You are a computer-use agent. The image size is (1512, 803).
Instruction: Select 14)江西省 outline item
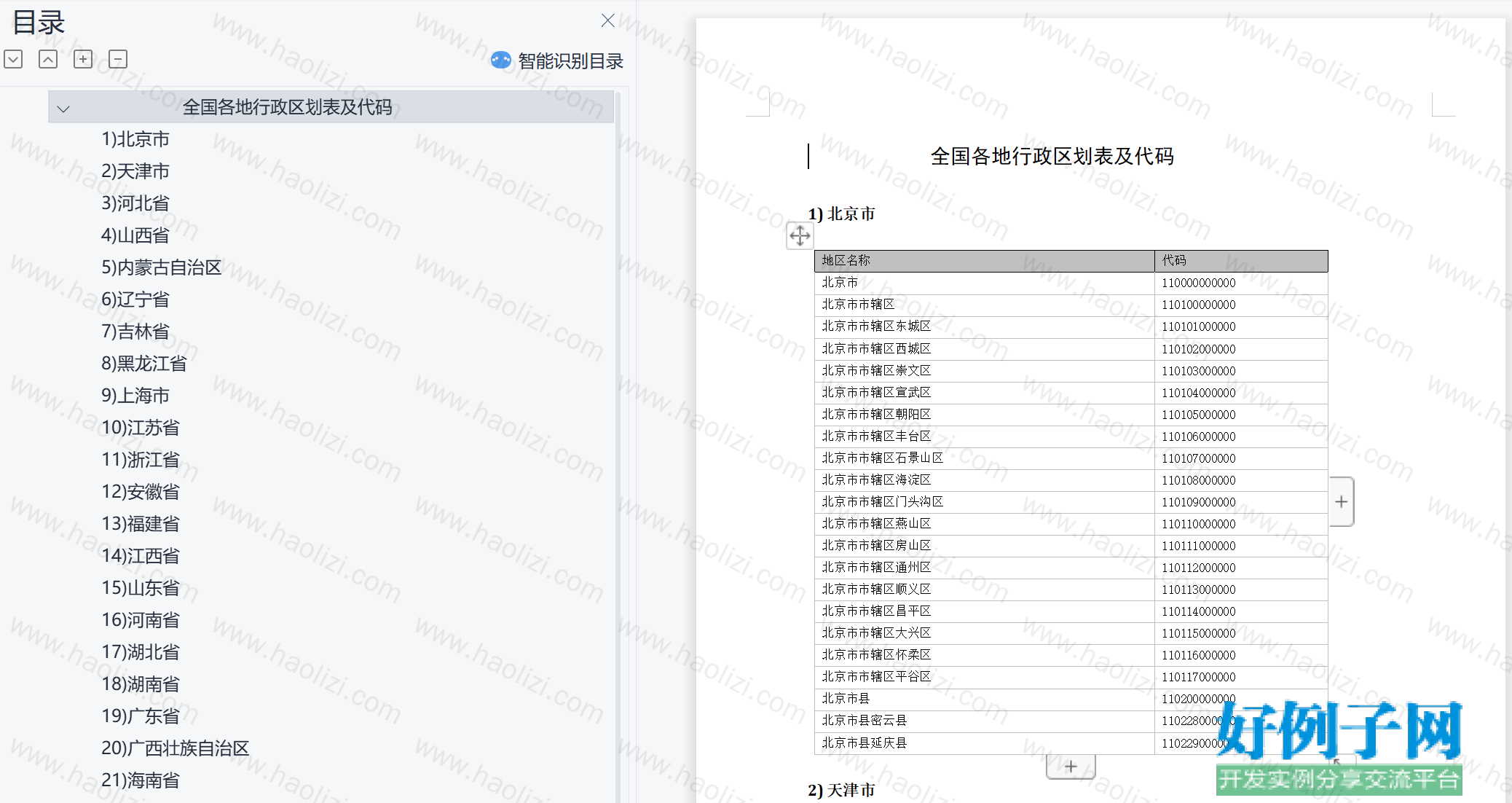coord(141,556)
